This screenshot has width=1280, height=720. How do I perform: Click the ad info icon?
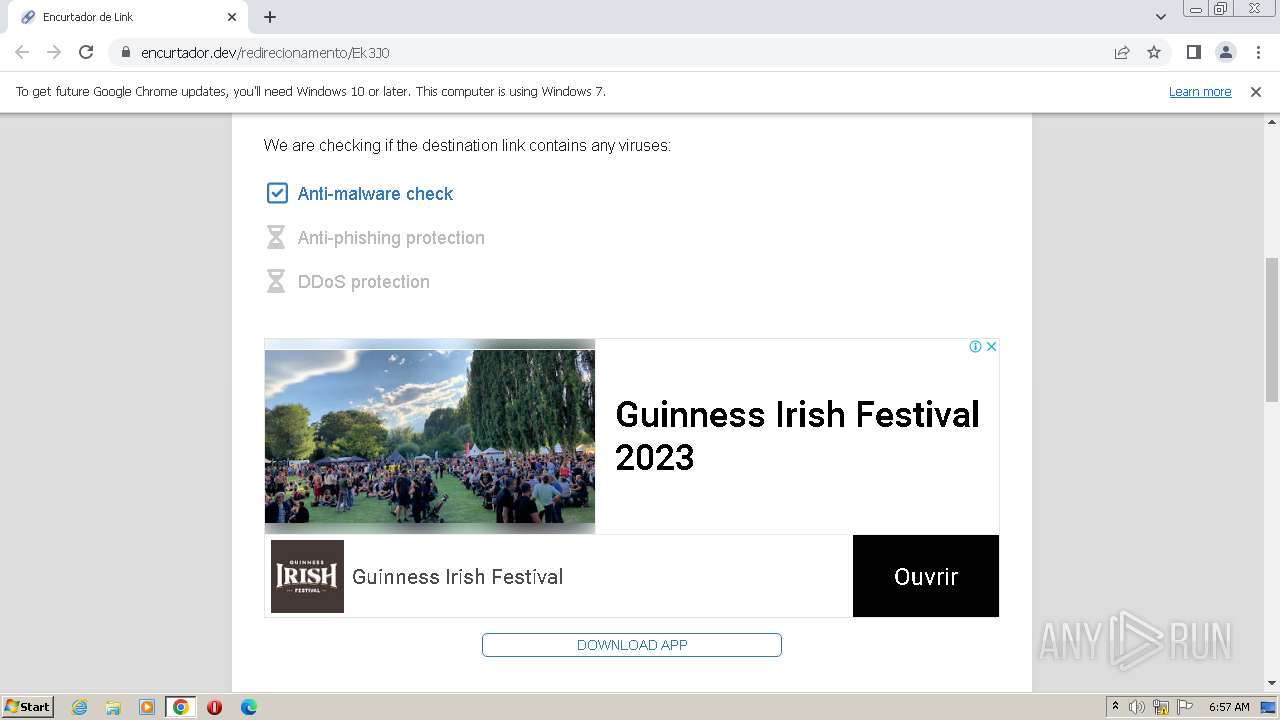[975, 346]
